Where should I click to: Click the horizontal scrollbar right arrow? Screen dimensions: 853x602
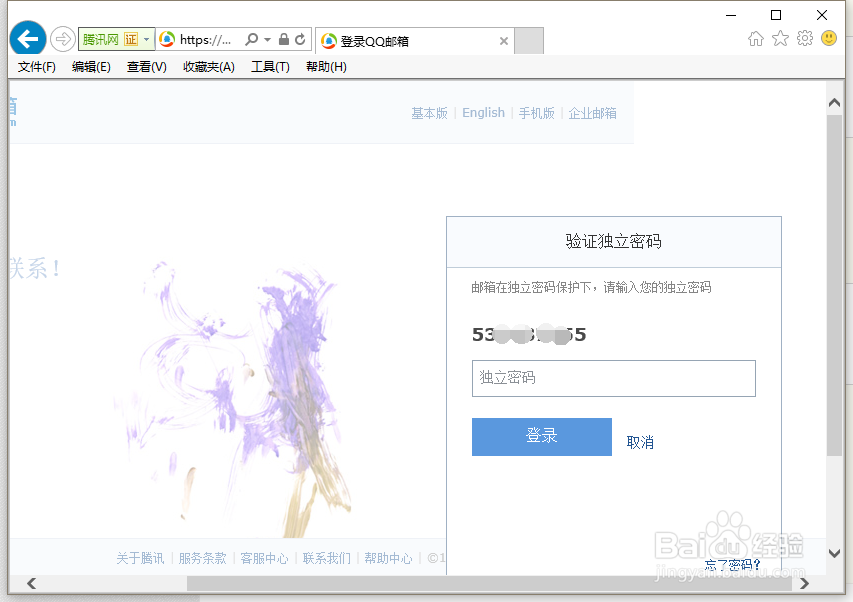point(805,583)
